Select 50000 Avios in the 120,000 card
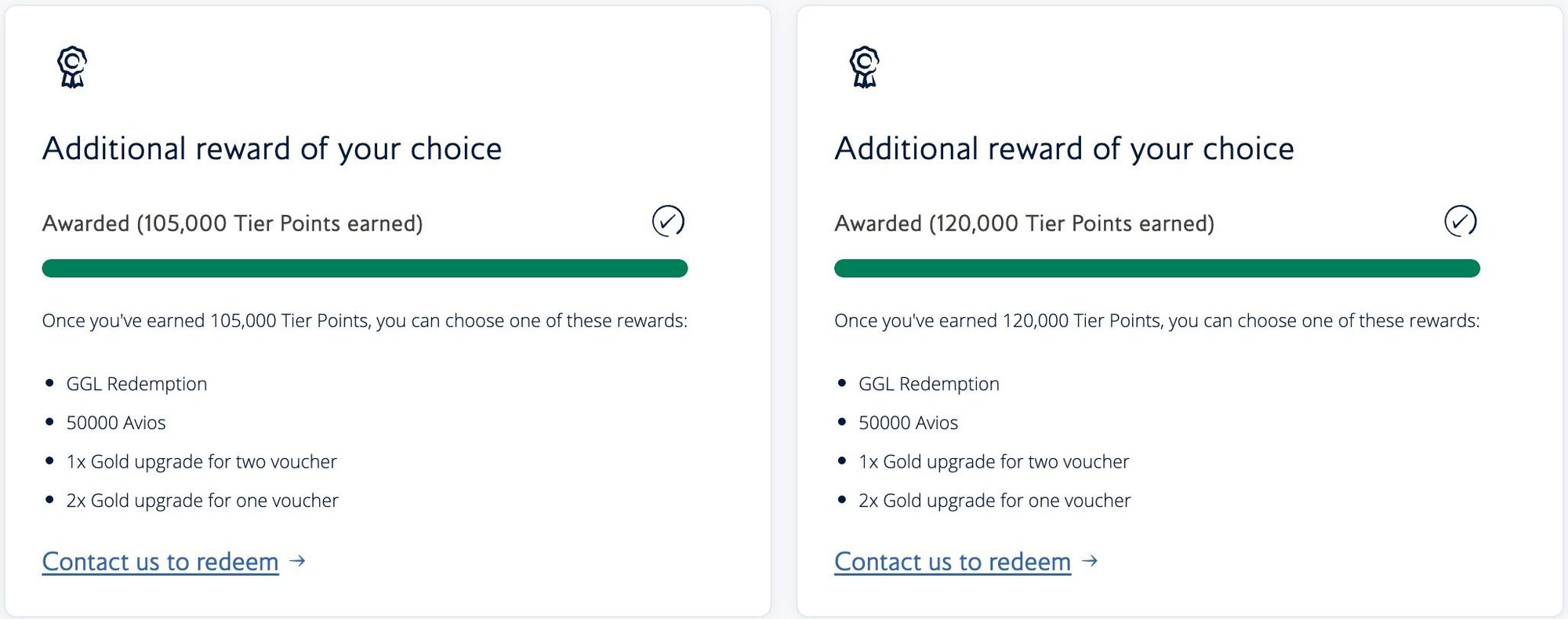Screen dimensions: 1568x619 click(908, 423)
